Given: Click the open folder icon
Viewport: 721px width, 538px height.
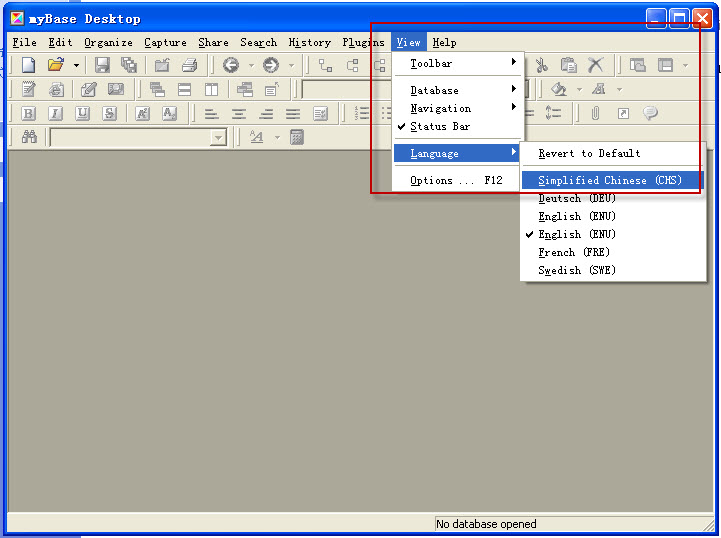Looking at the screenshot, I should click(x=56, y=64).
